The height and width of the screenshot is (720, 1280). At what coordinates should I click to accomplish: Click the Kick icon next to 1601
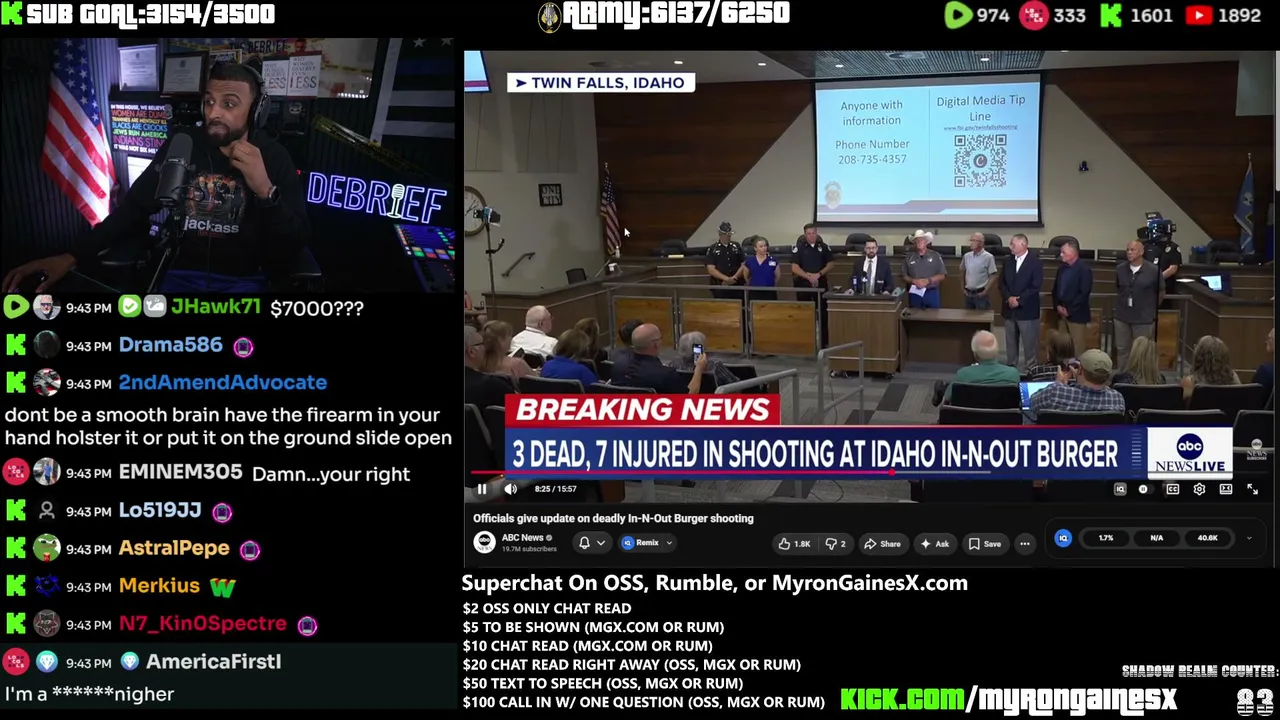point(1110,15)
